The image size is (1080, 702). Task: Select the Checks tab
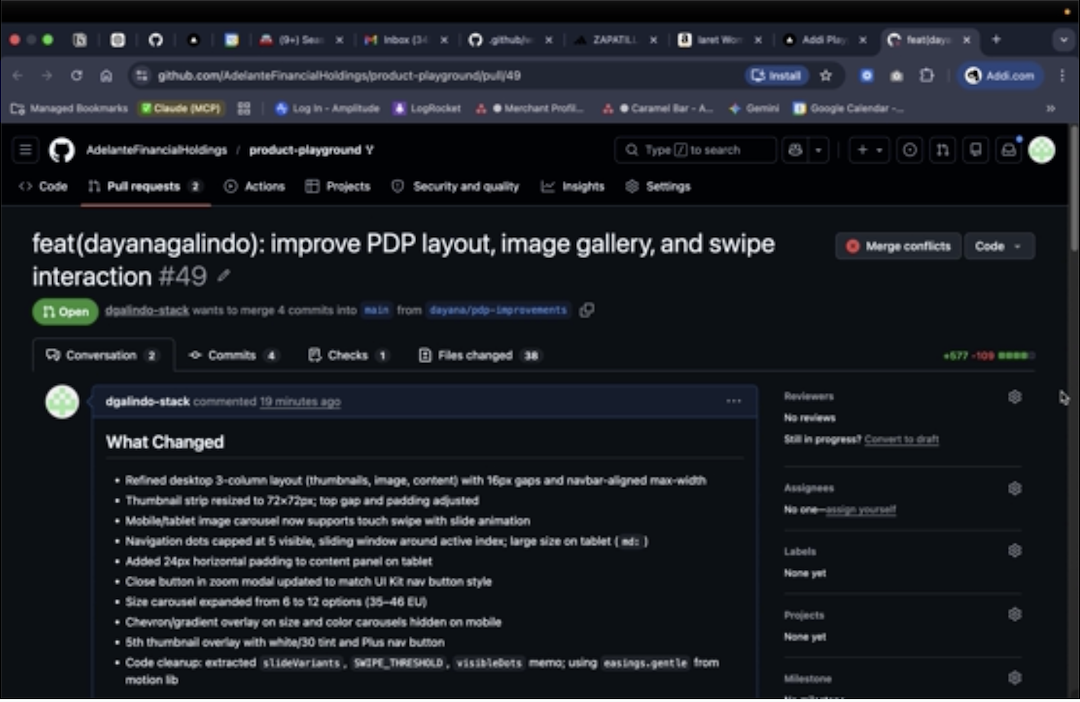tap(349, 355)
